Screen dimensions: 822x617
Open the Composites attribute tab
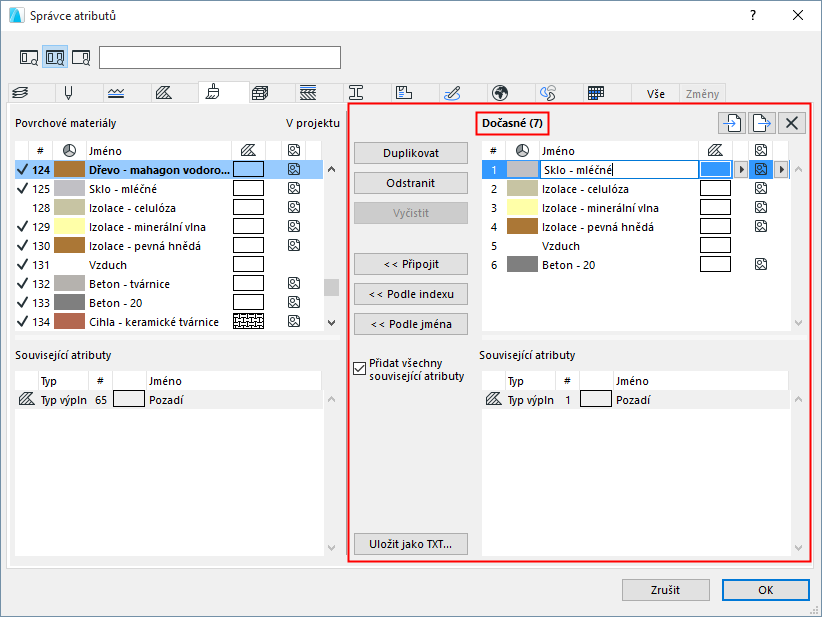click(308, 93)
